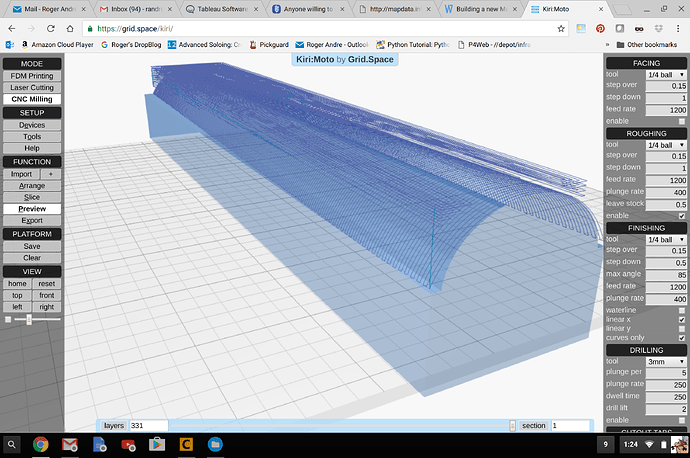This screenshot has height=458, width=690.
Task: Toggle the Facing enable checkbox
Action: pos(682,121)
